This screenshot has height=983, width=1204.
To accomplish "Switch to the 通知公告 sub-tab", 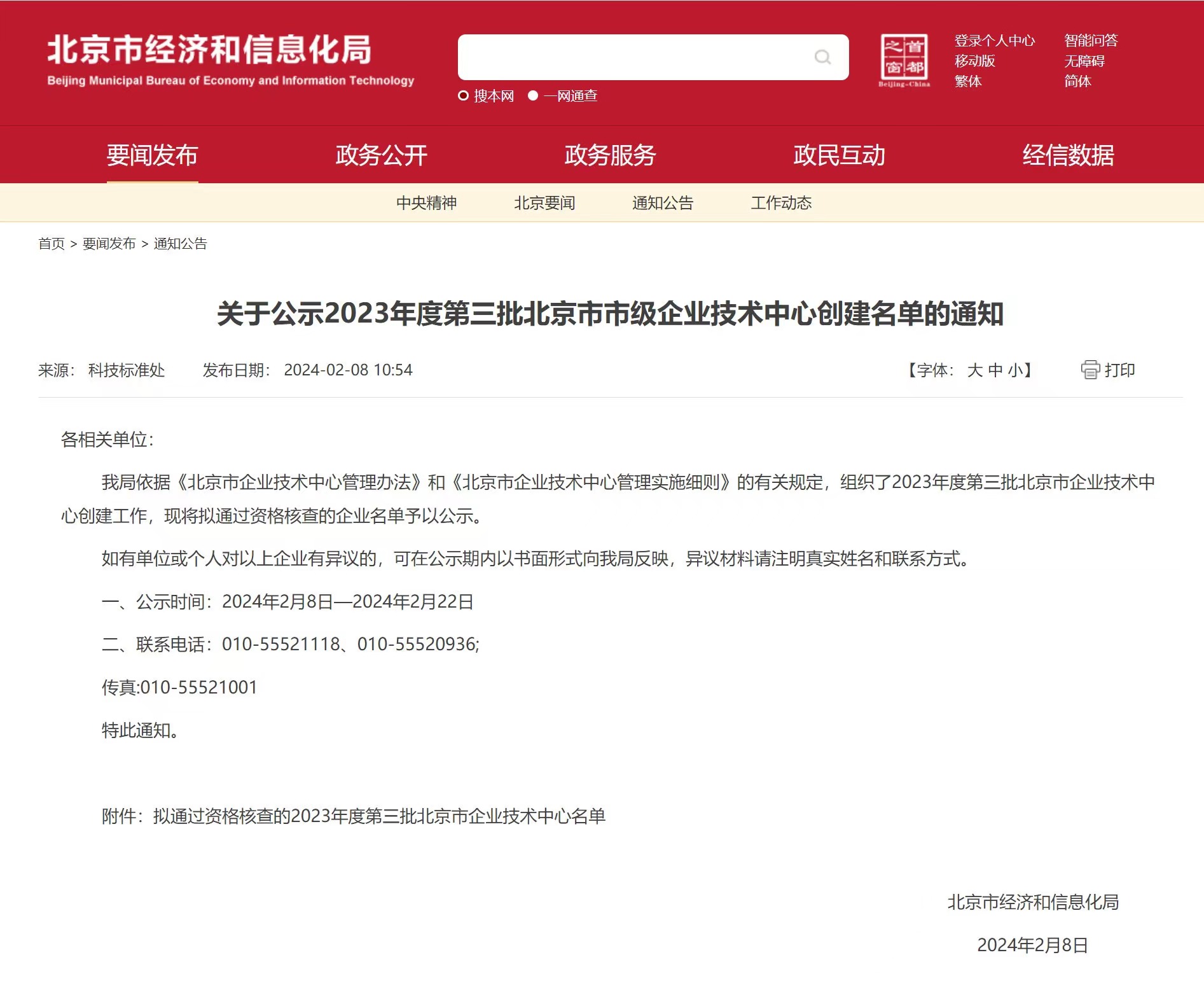I will click(x=663, y=203).
